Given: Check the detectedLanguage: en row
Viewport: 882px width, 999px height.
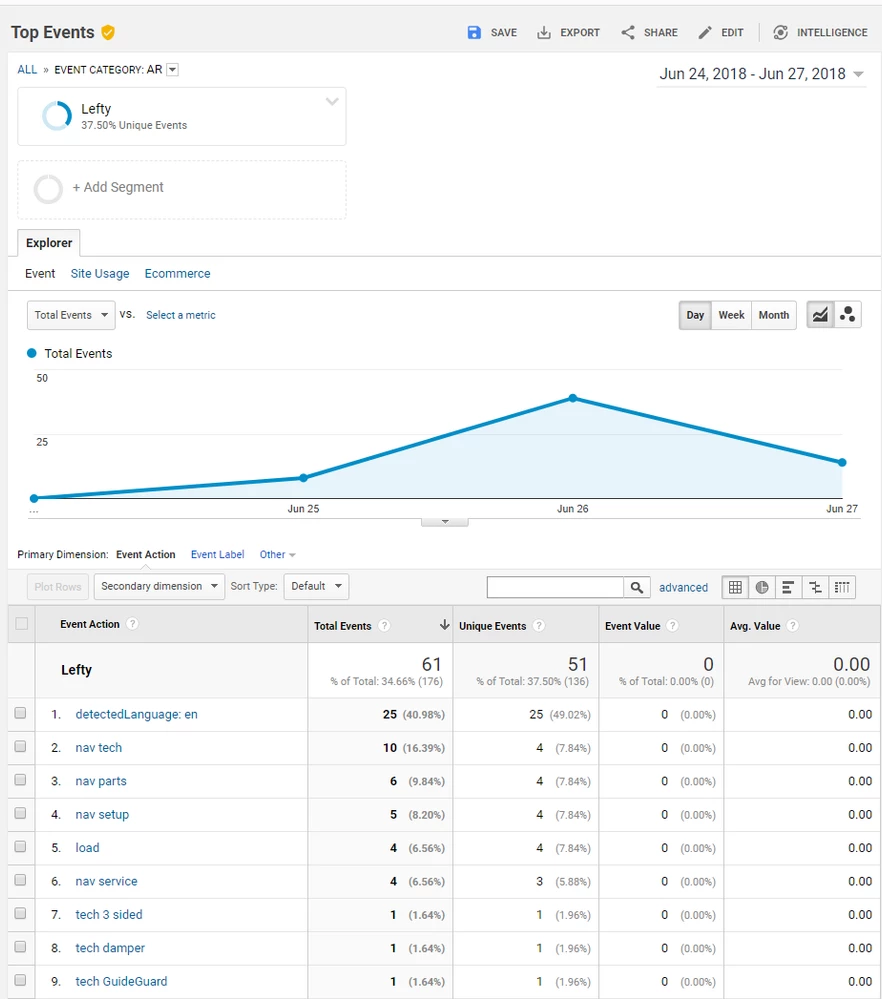Looking at the screenshot, I should [x=20, y=713].
